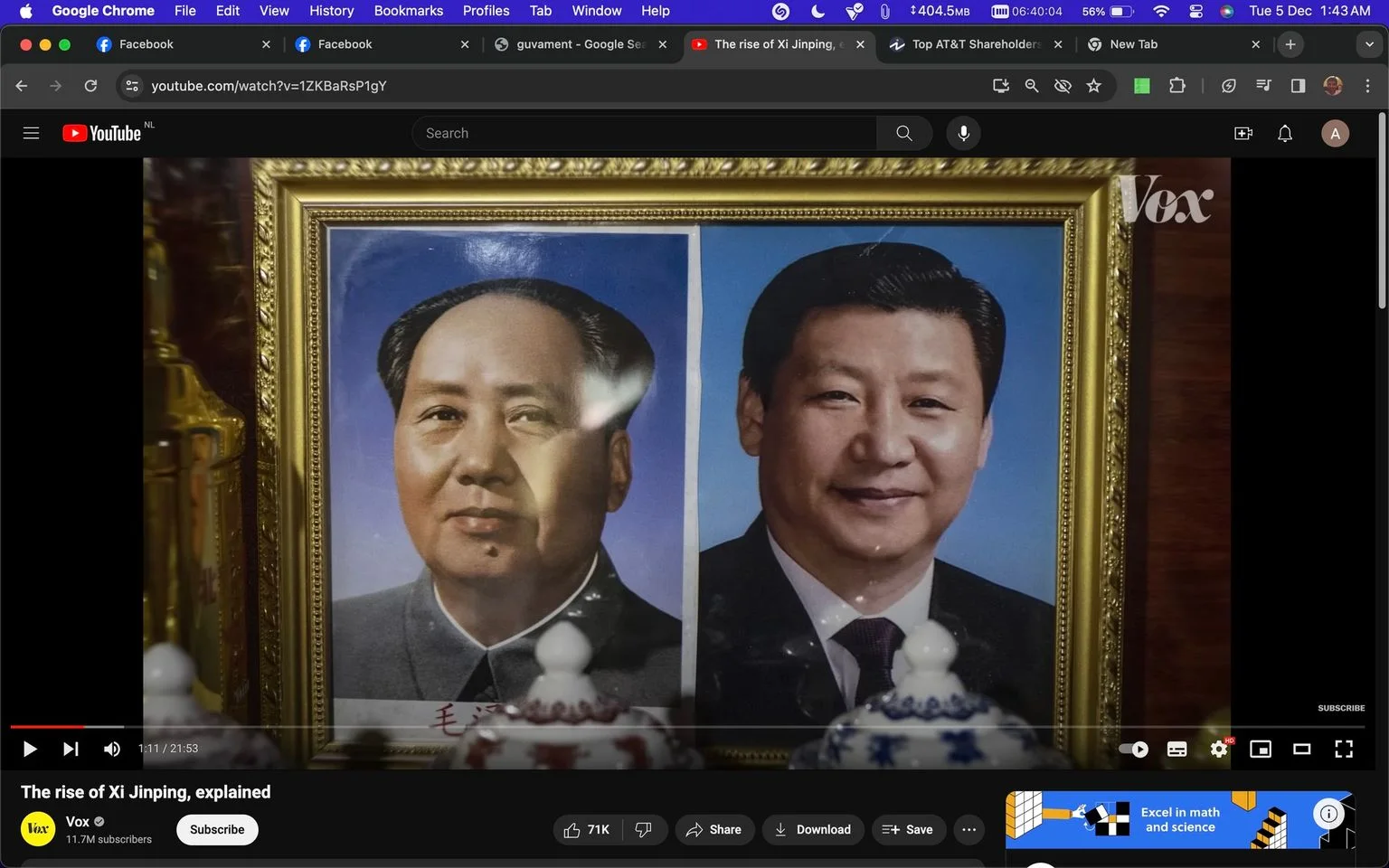This screenshot has width=1389, height=868.
Task: Skip to the next video
Action: [71, 749]
